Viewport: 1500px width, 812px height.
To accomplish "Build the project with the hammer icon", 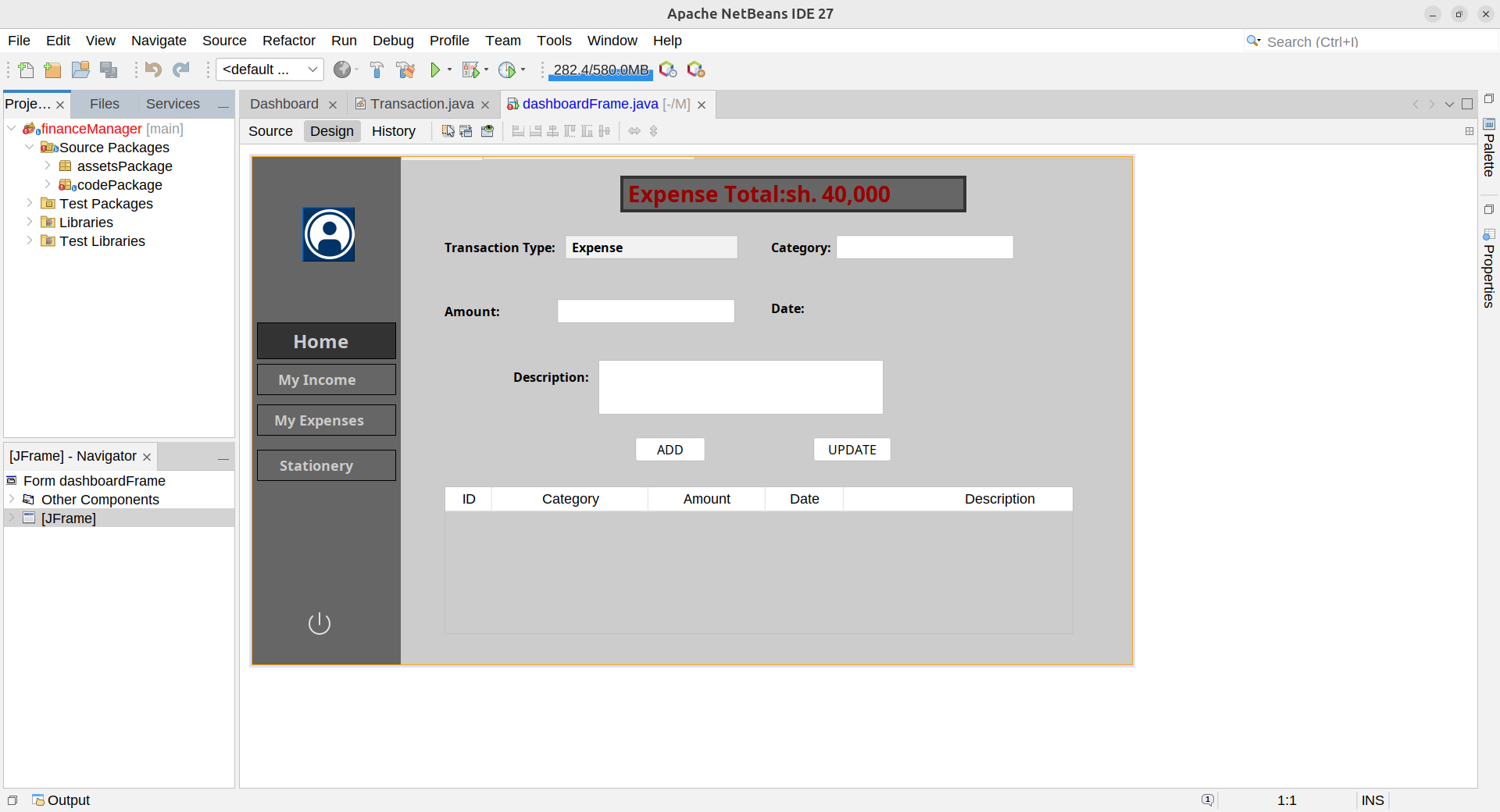I will point(377,69).
